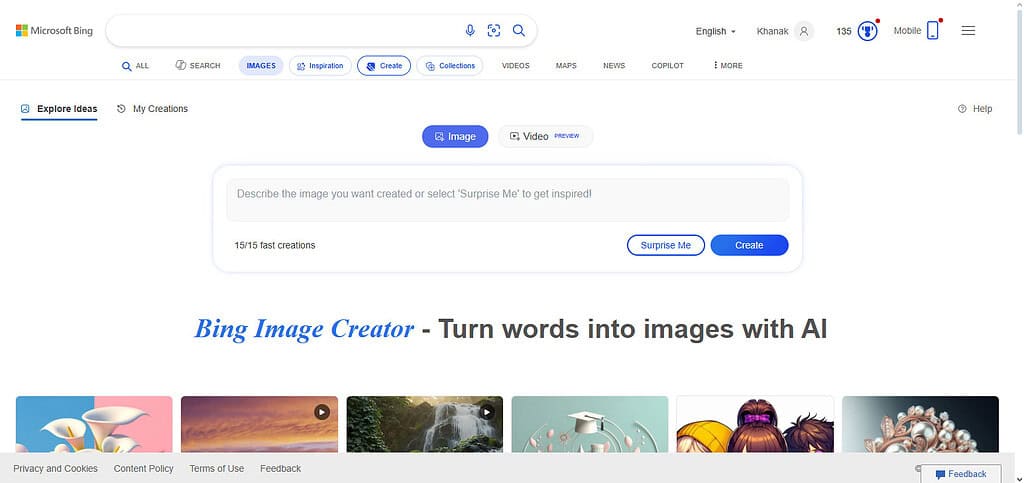This screenshot has height=483, width=1024.
Task: Click the image description prompt field
Action: point(507,200)
